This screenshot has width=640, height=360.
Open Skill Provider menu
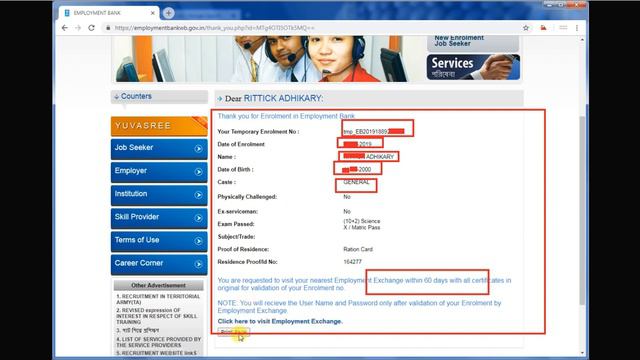(159, 218)
